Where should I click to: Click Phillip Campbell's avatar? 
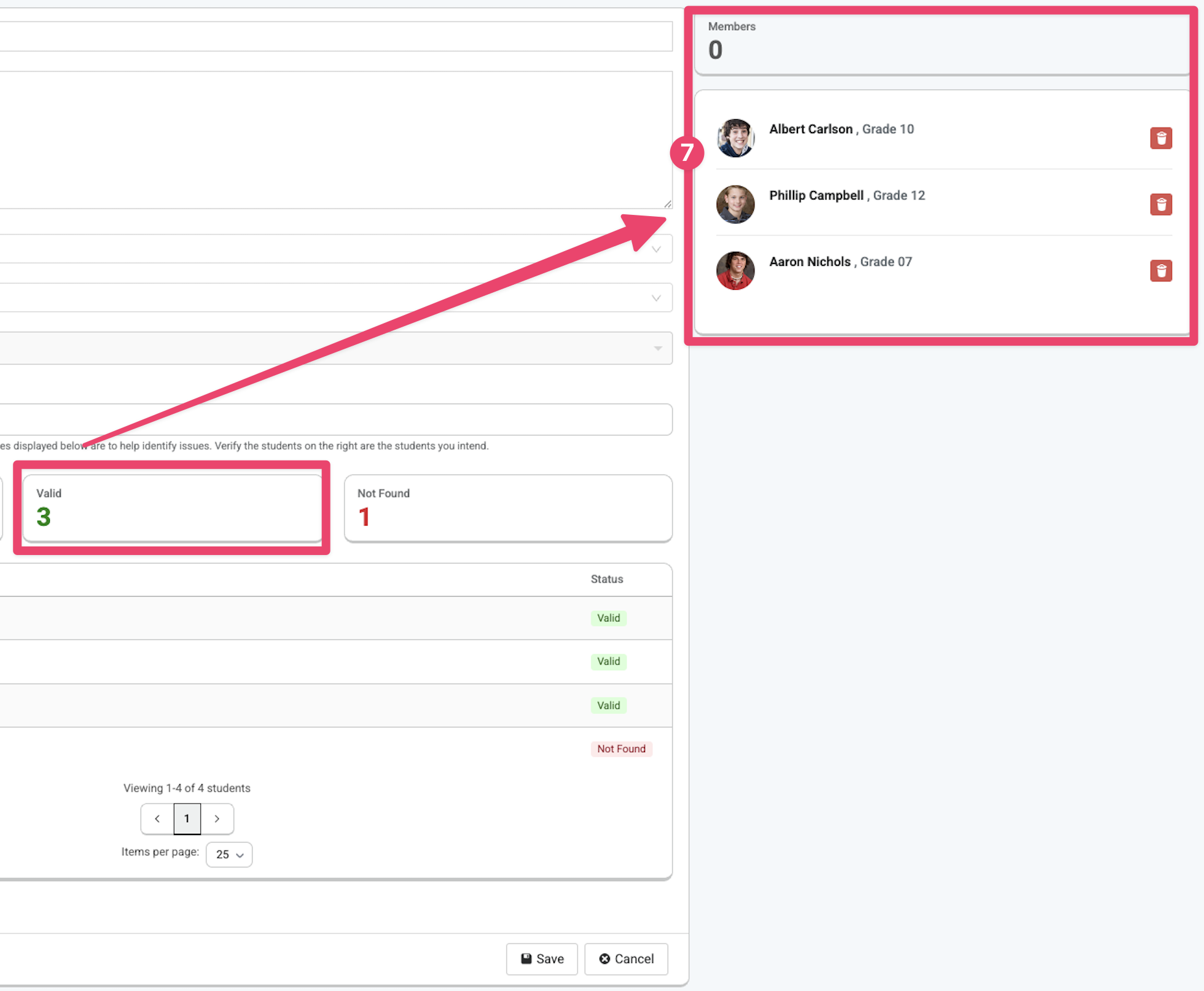(x=735, y=204)
